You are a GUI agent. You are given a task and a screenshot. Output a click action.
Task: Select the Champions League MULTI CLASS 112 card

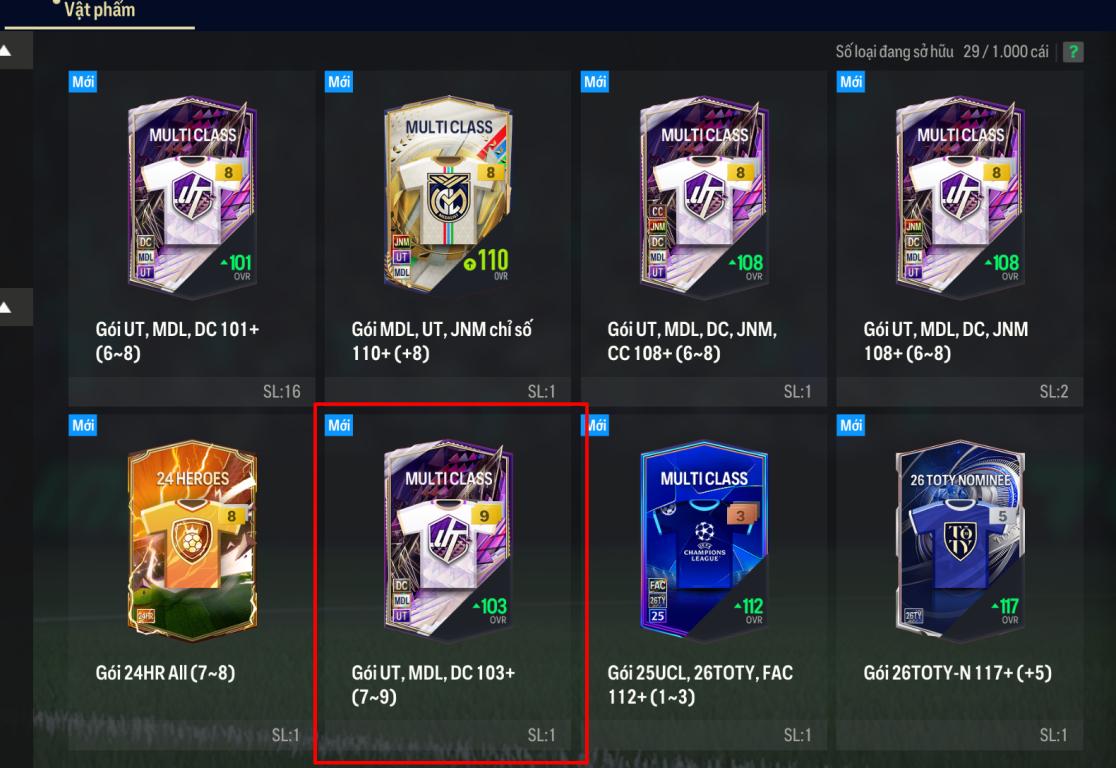pyautogui.click(x=704, y=540)
